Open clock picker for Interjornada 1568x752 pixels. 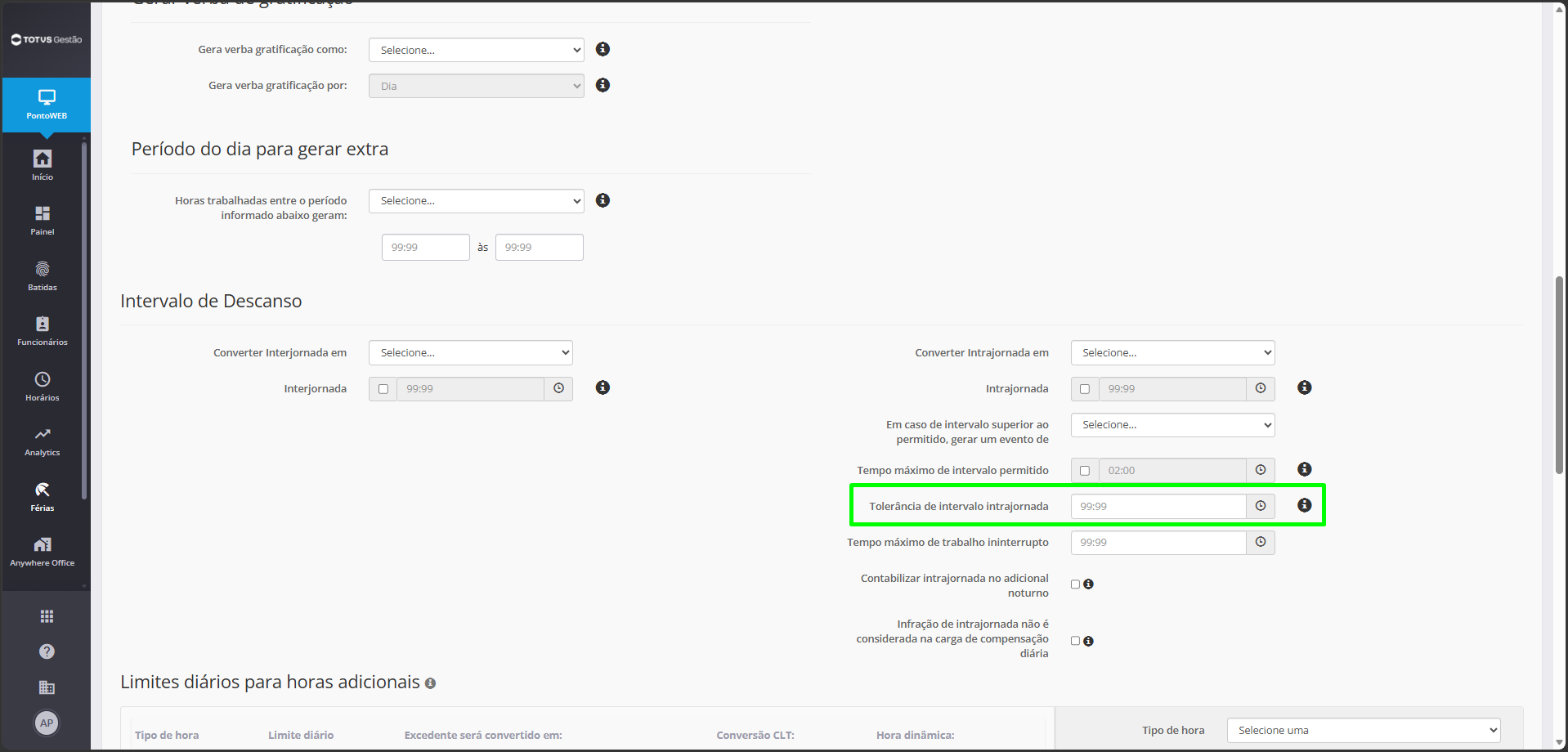[x=558, y=389]
